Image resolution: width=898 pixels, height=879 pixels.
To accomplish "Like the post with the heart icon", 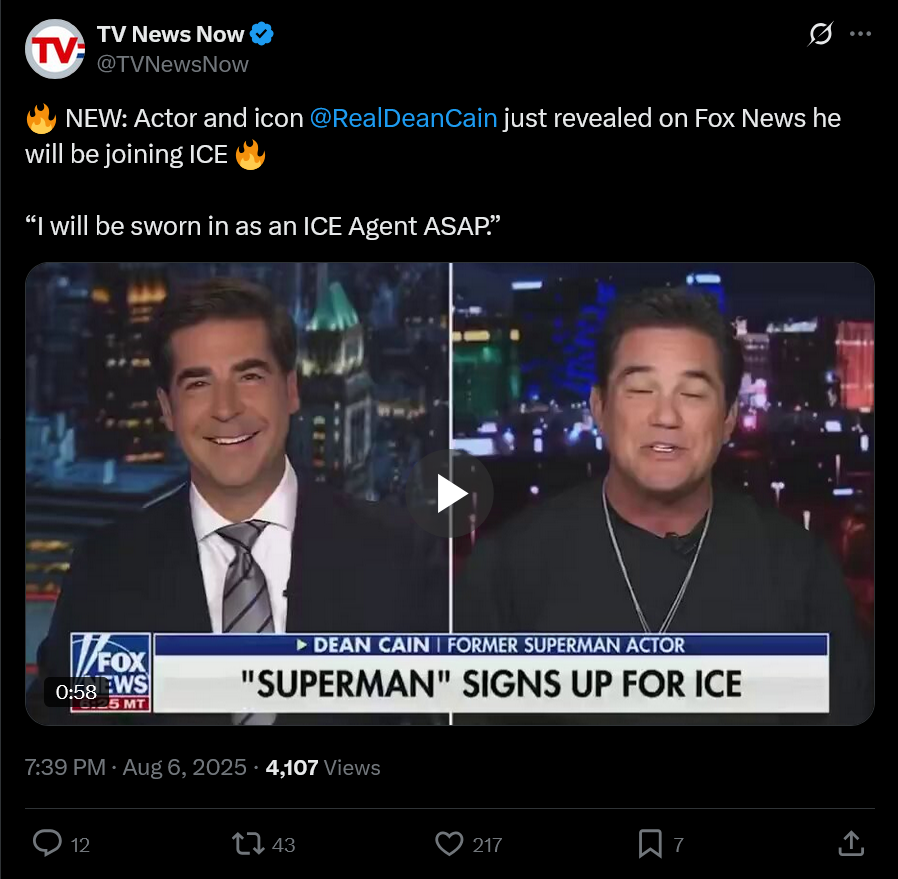I will pos(449,843).
